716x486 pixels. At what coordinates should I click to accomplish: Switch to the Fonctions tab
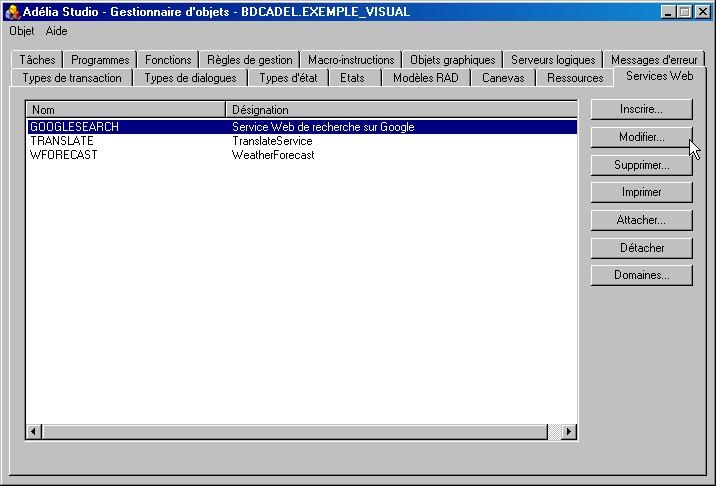point(168,60)
